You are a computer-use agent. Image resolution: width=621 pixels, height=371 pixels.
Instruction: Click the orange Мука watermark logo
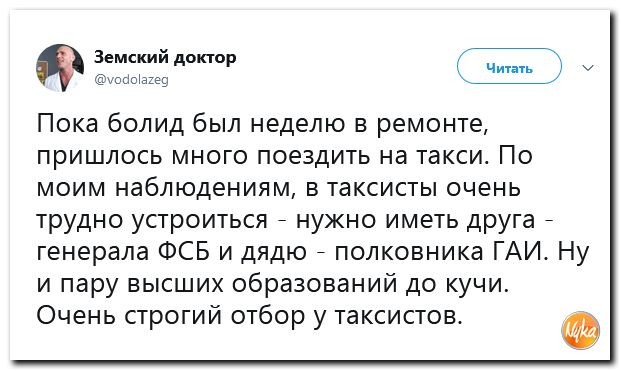(581, 330)
